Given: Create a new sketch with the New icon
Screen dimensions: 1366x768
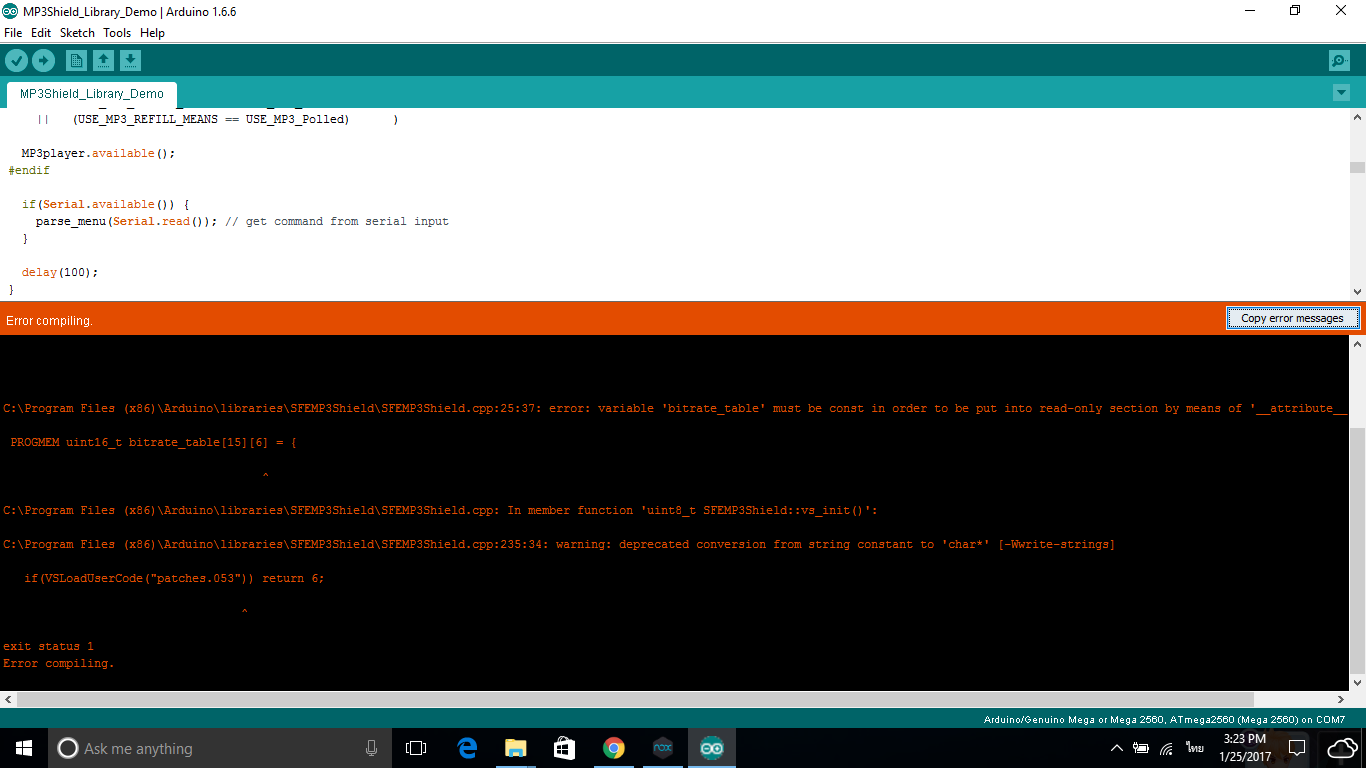Looking at the screenshot, I should 76,61.
